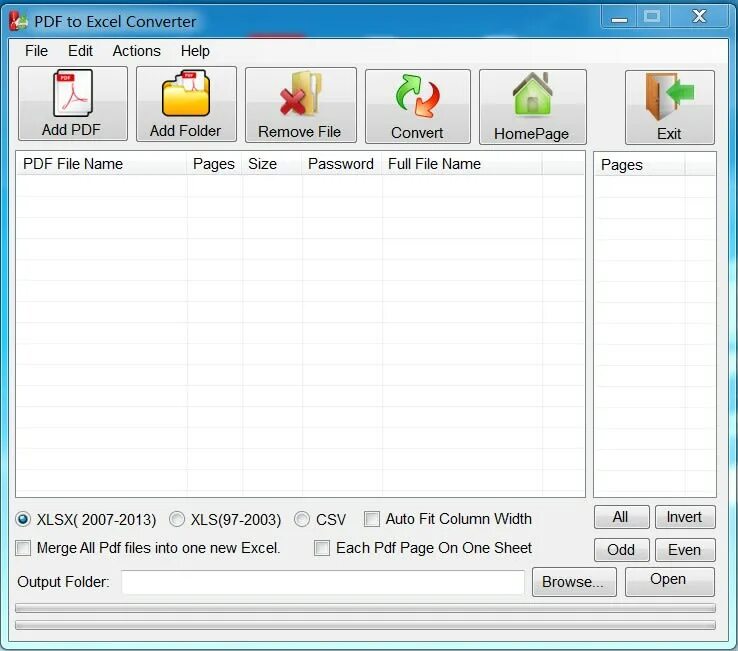738x651 pixels.
Task: Click Pages header in right panel
Action: pos(640,165)
